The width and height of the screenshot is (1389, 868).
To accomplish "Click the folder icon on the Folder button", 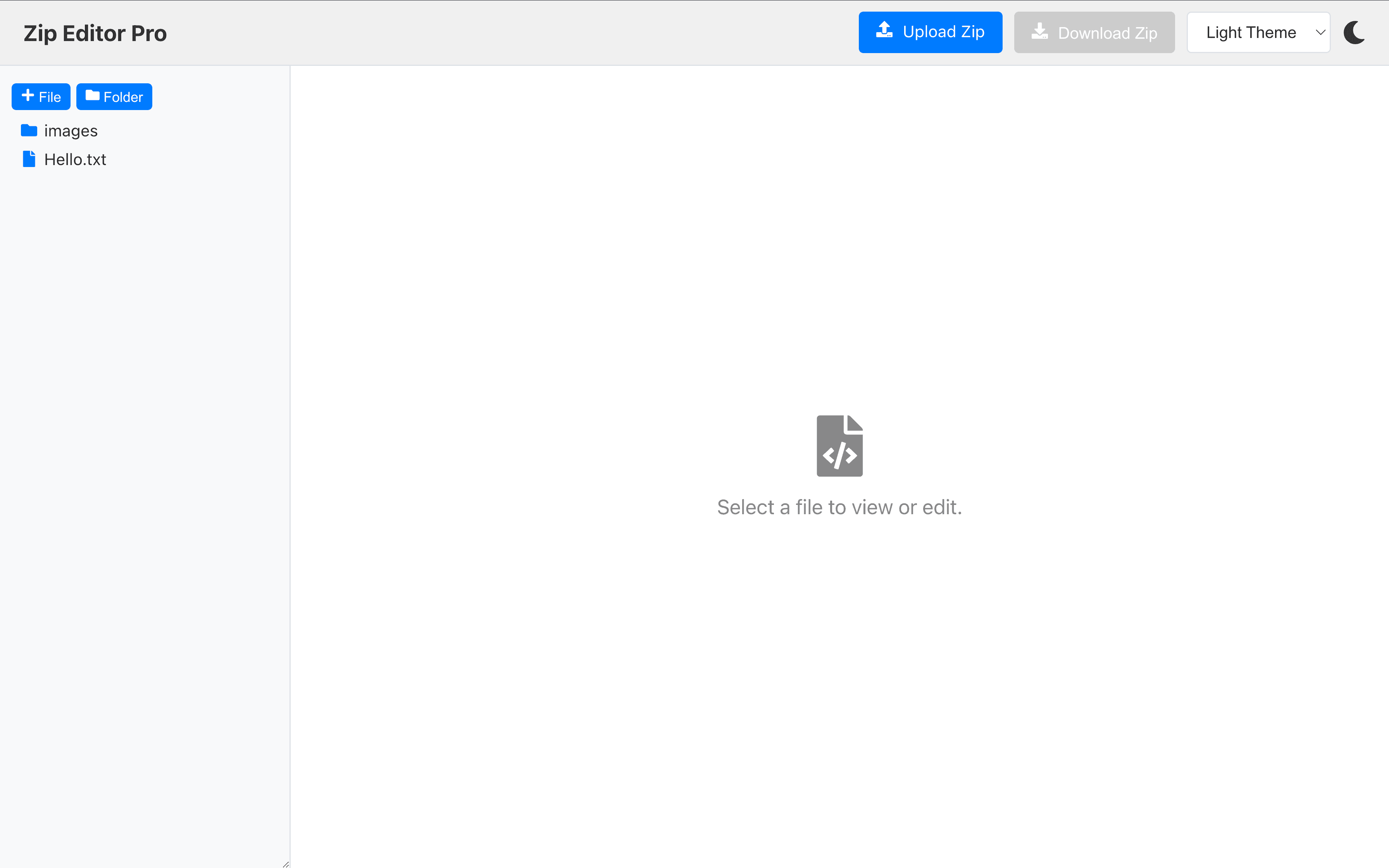I will pyautogui.click(x=92, y=96).
